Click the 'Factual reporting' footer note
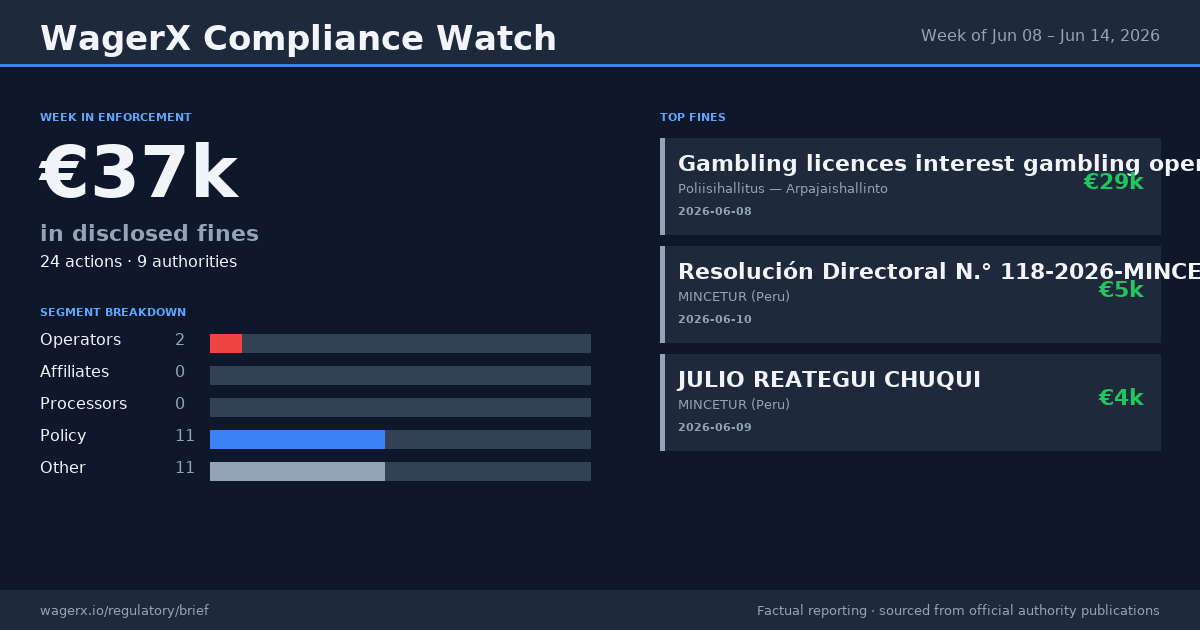Viewport: 1200px width, 630px height. 958,611
